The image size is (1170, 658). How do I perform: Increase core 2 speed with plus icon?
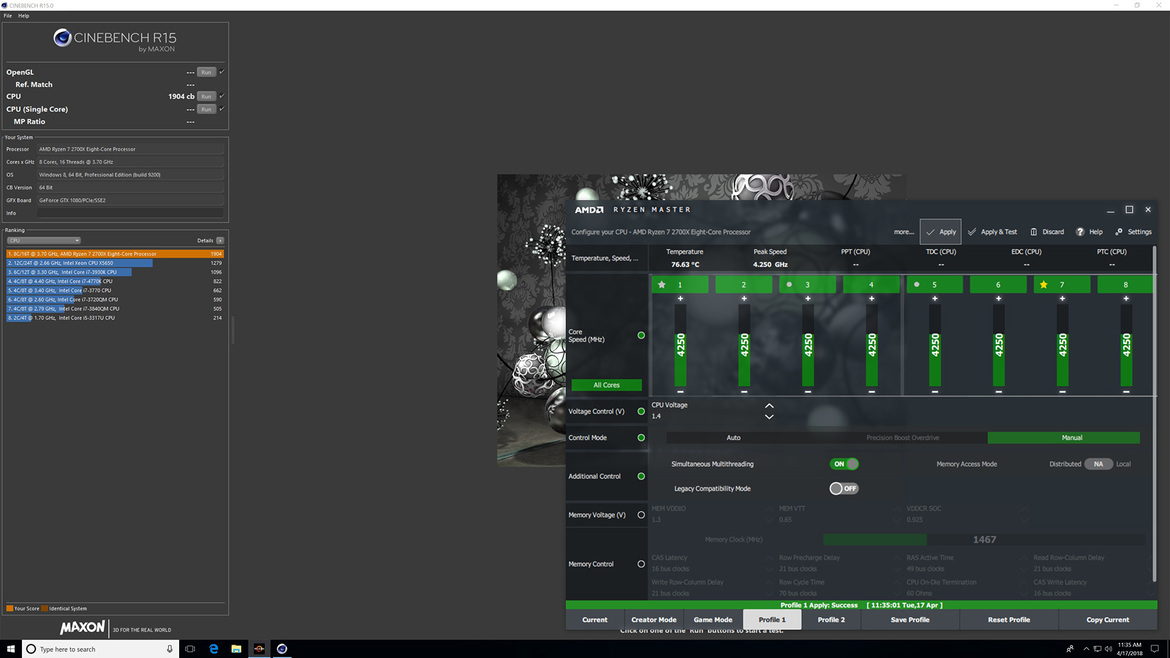click(x=744, y=298)
